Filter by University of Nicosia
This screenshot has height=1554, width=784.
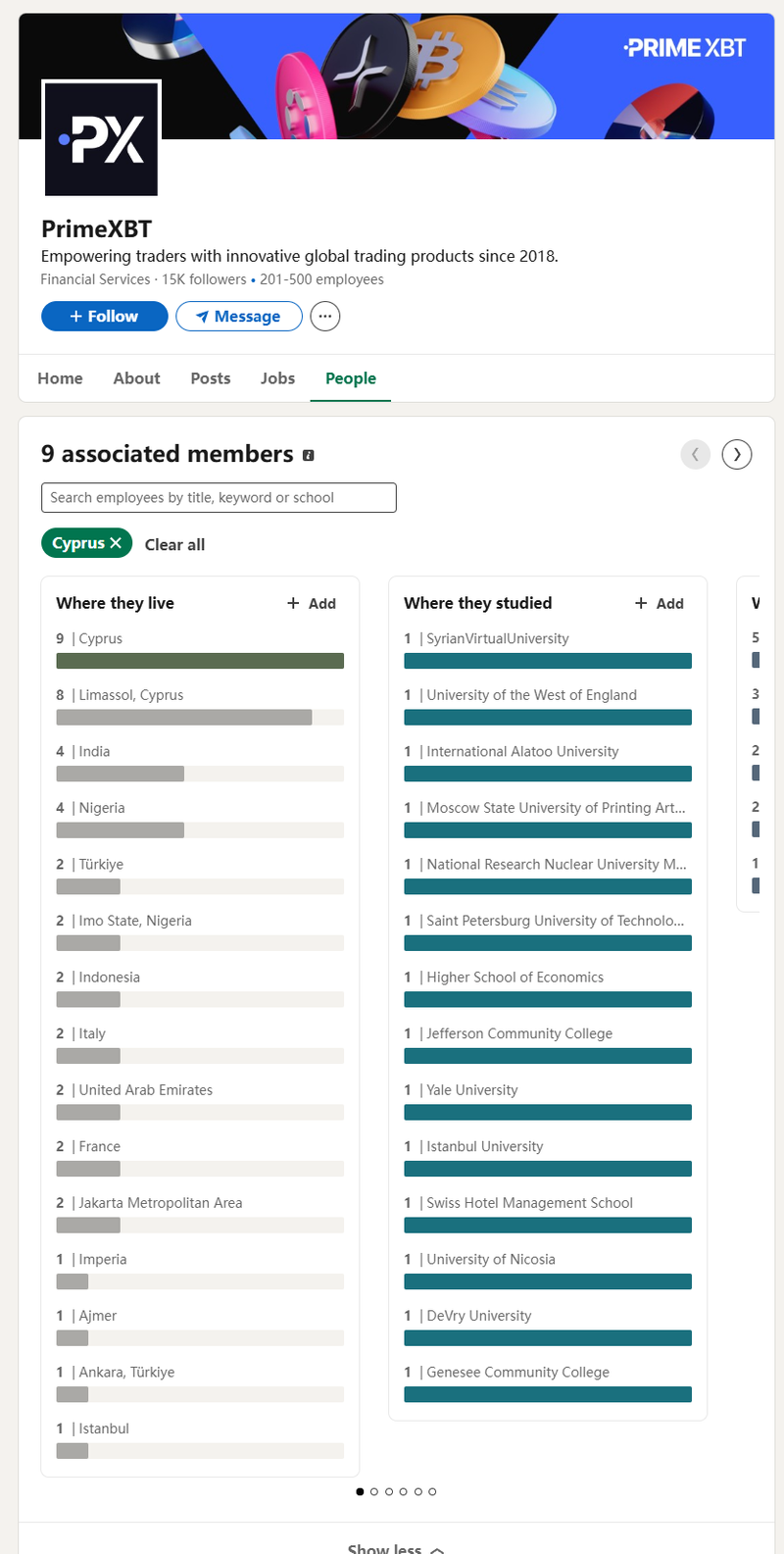tap(548, 1270)
